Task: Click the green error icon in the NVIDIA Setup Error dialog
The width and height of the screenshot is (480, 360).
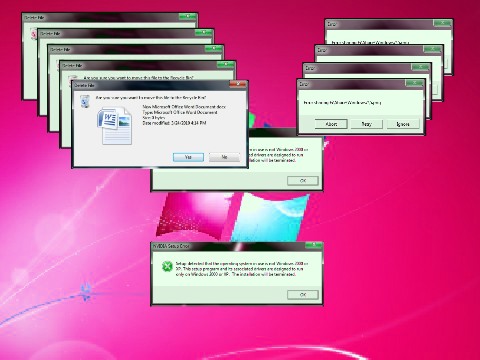Action: [x=167, y=266]
